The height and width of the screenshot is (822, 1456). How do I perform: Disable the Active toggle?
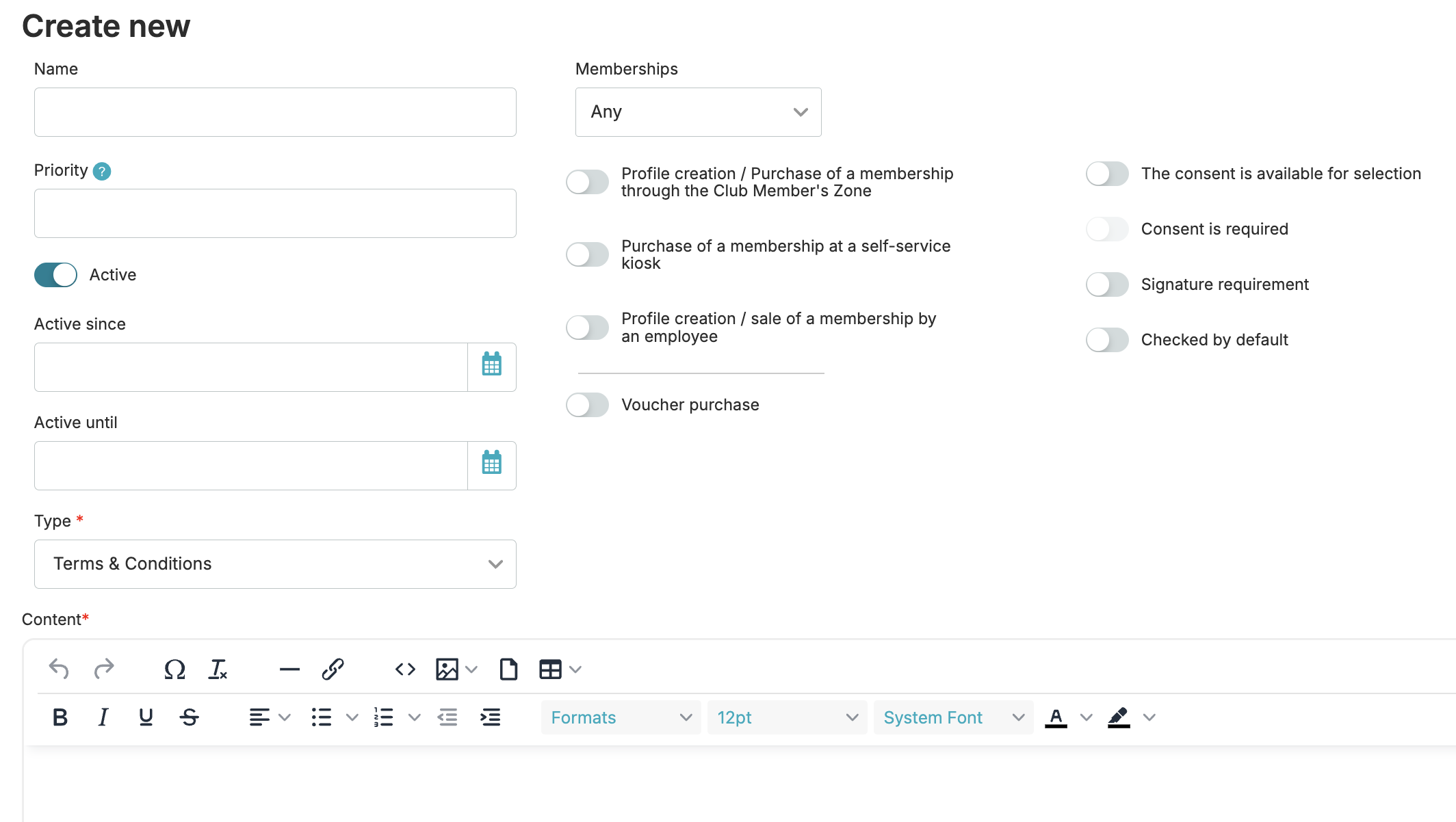(56, 275)
